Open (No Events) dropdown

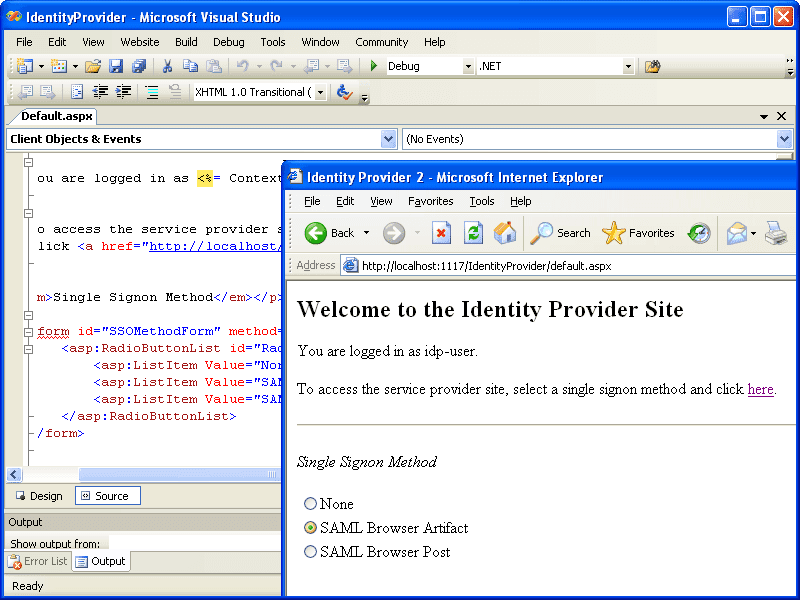tap(784, 139)
